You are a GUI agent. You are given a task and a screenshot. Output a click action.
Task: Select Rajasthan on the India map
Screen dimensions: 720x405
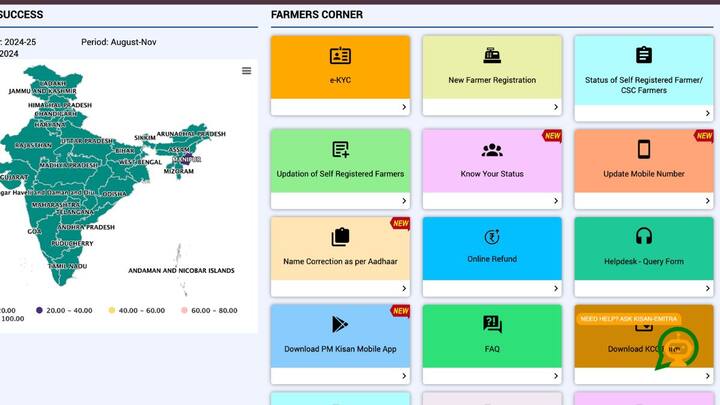[33, 145]
